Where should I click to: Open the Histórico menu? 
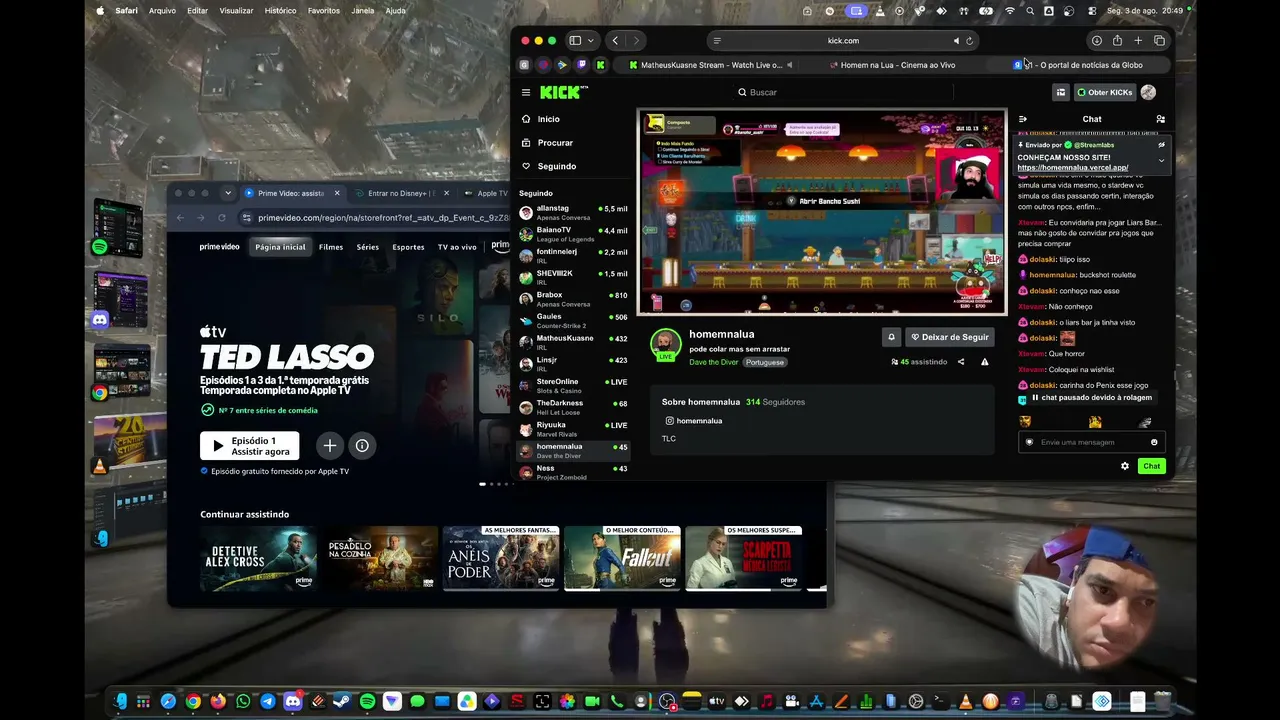coord(280,11)
